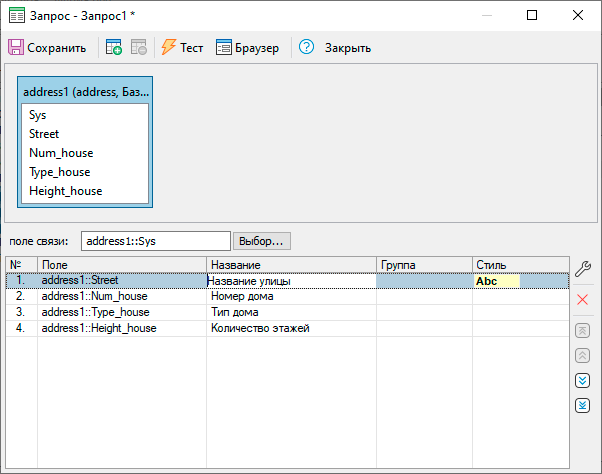Click the Сохранить save button
Viewport: 602px width, 474px height.
tap(48, 47)
